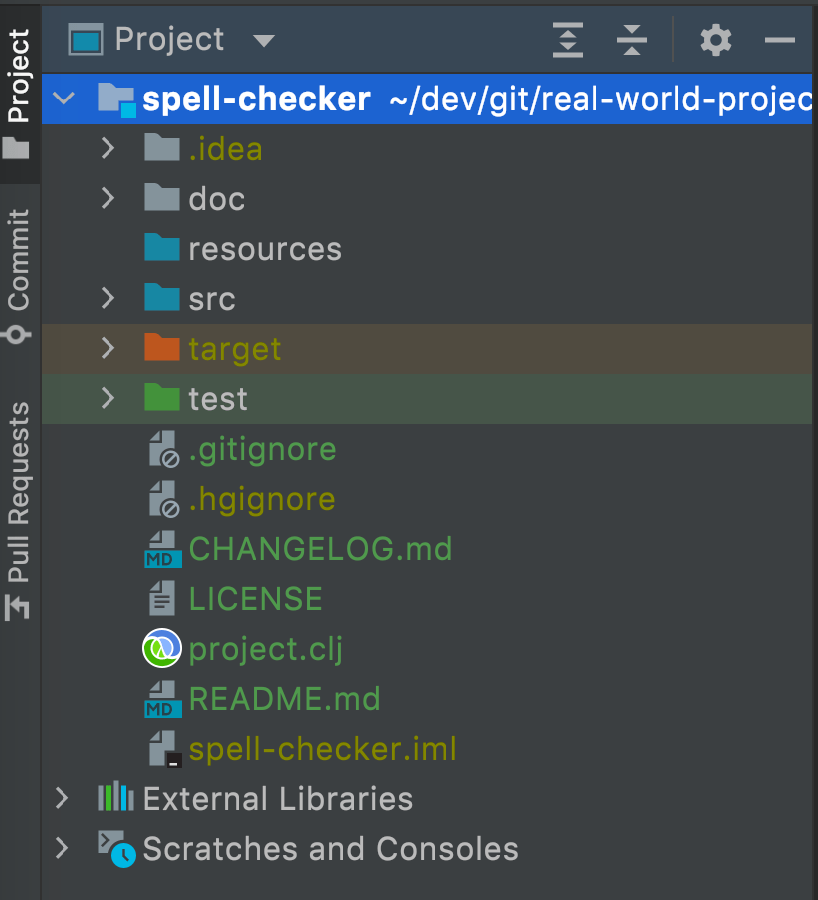This screenshot has height=900, width=818.
Task: Expand the test folder
Action: (x=108, y=398)
